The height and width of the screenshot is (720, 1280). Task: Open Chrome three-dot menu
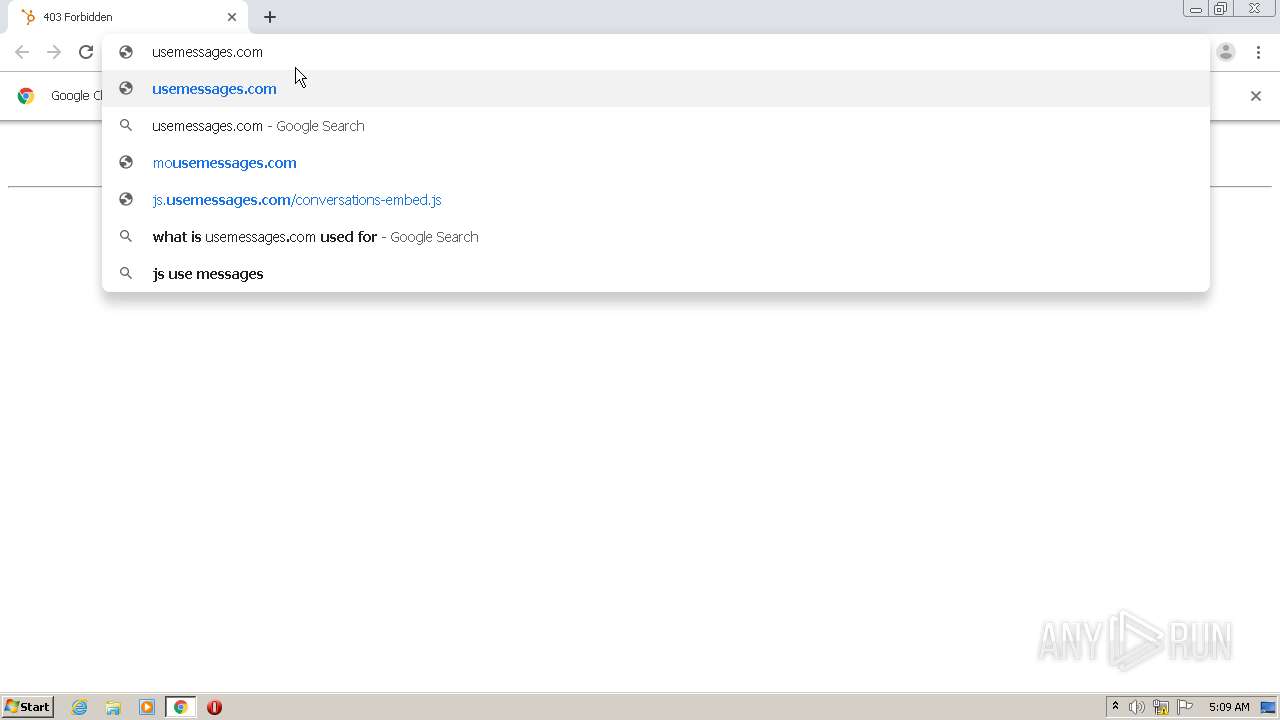(1258, 52)
